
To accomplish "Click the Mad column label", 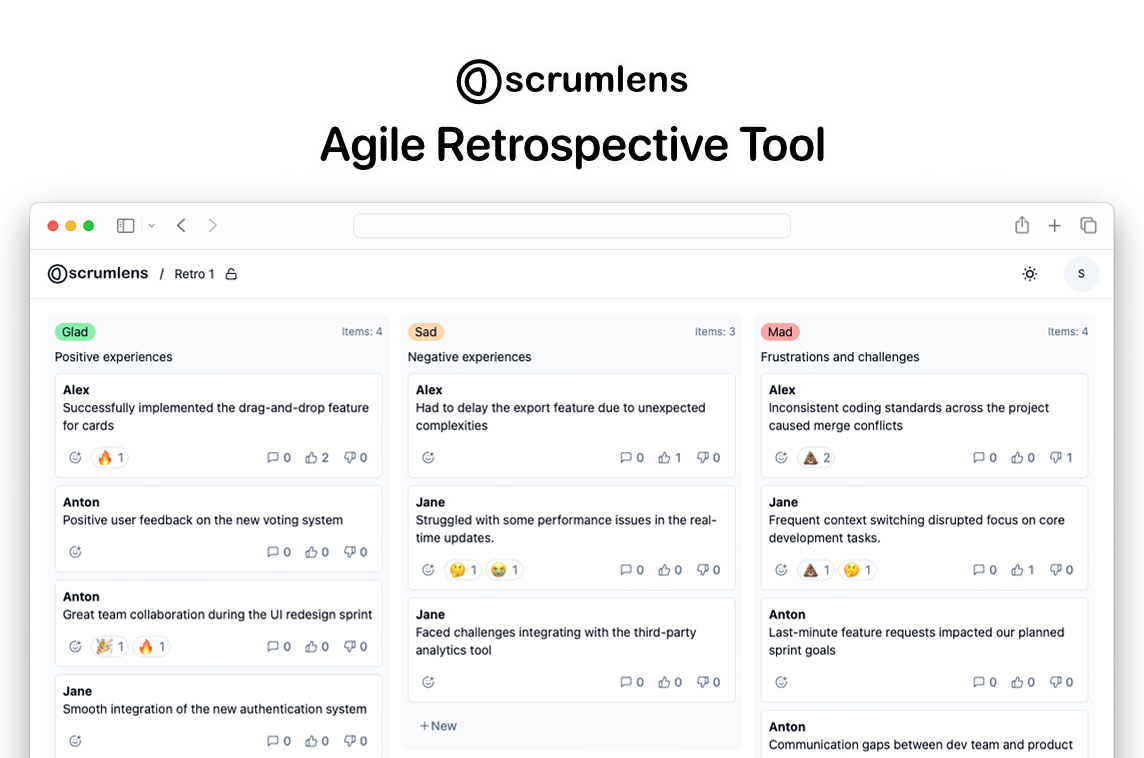I will coord(780,332).
